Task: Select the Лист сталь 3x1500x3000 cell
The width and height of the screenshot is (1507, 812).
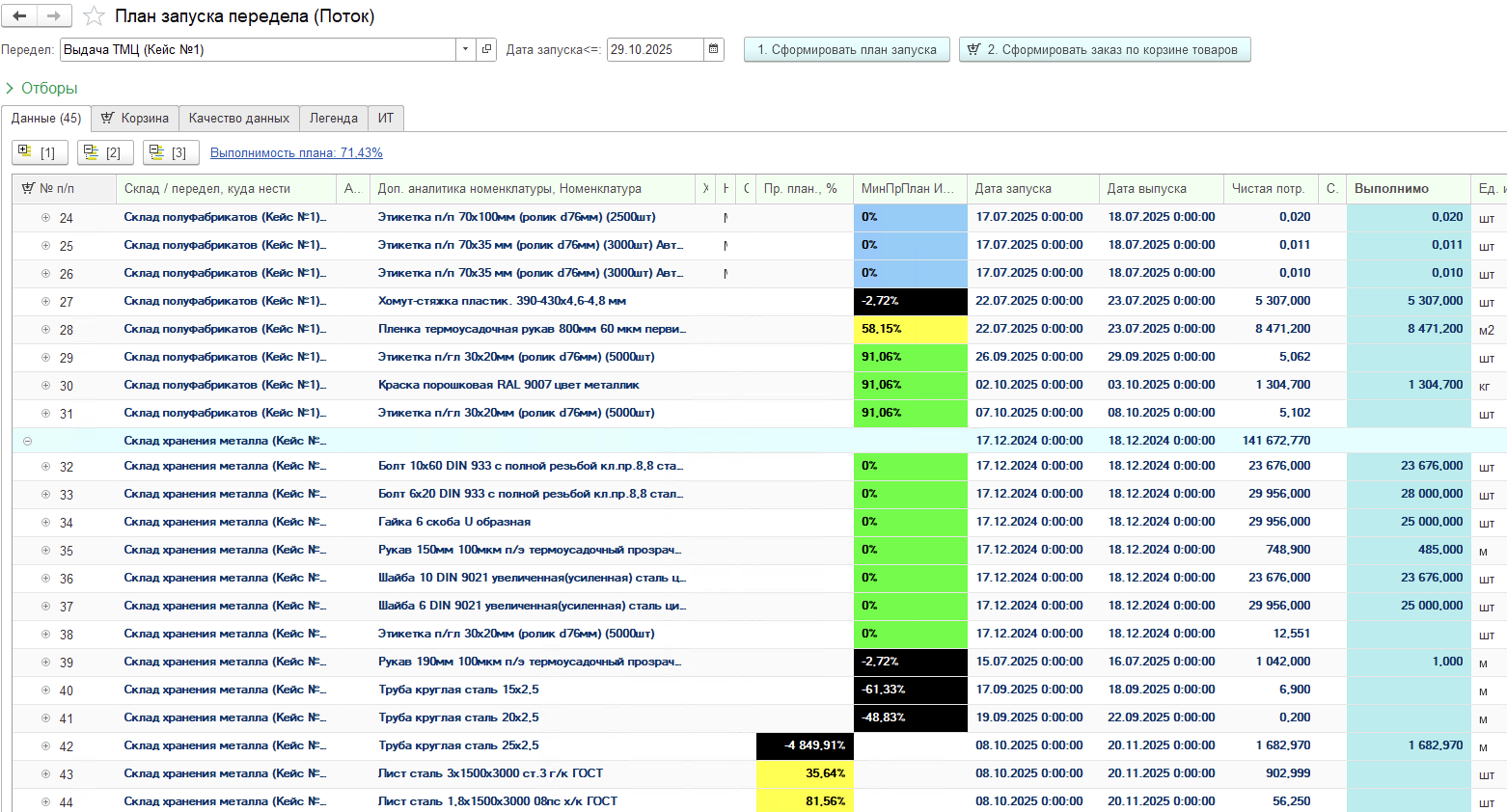Action: coord(532,774)
